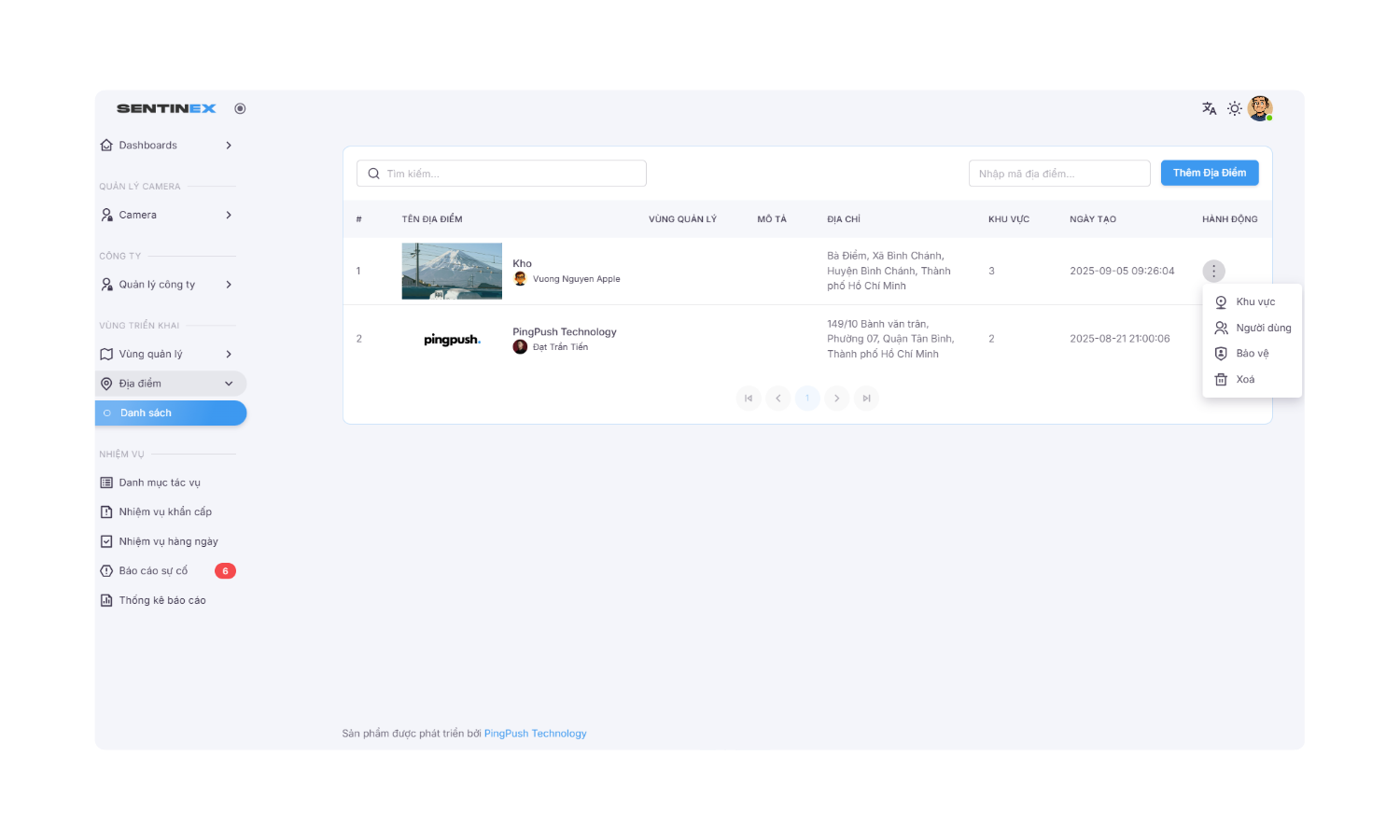The image size is (1400, 840).
Task: Toggle the sidebar pin radio icon
Action: [x=240, y=108]
